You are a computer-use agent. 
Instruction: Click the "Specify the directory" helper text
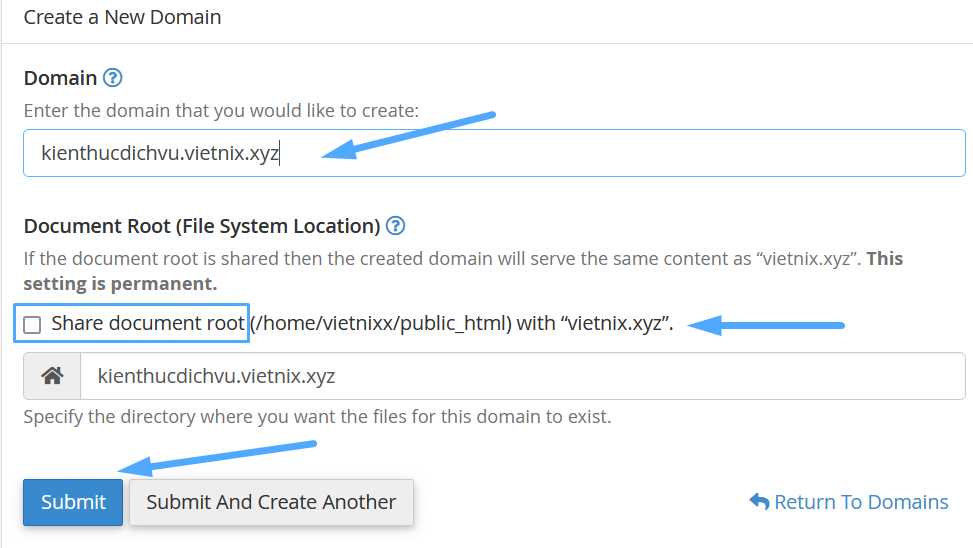click(317, 416)
